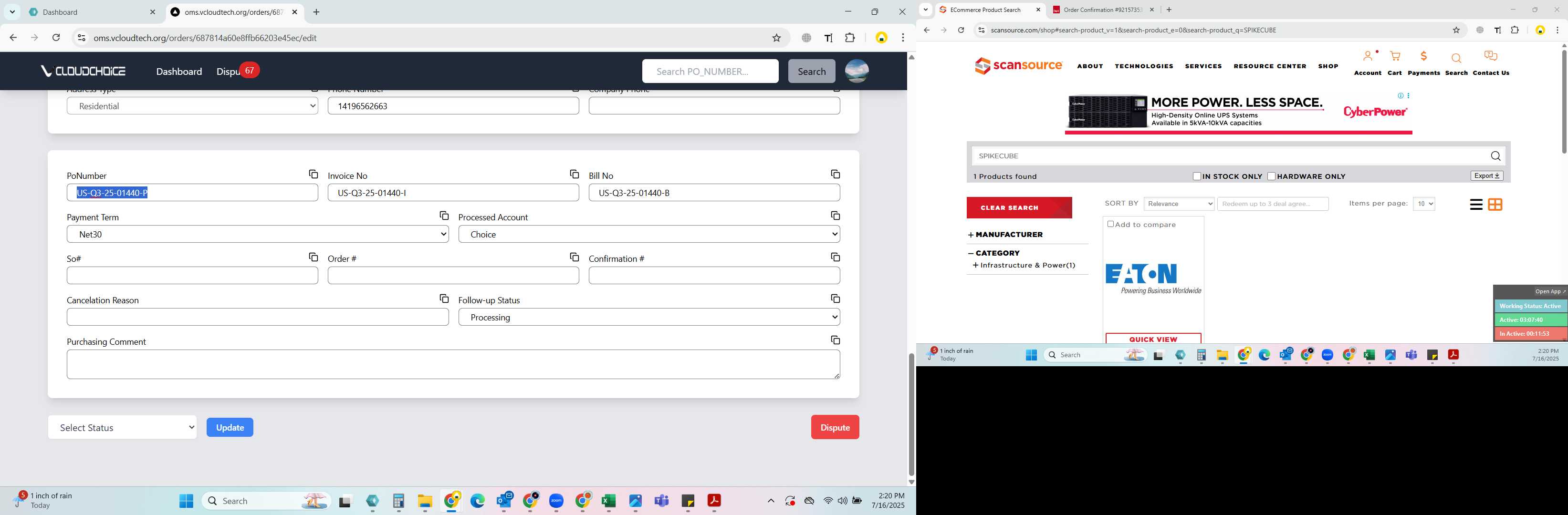Click the CLEAR SEARCH button
The image size is (1568, 515).
click(1019, 207)
